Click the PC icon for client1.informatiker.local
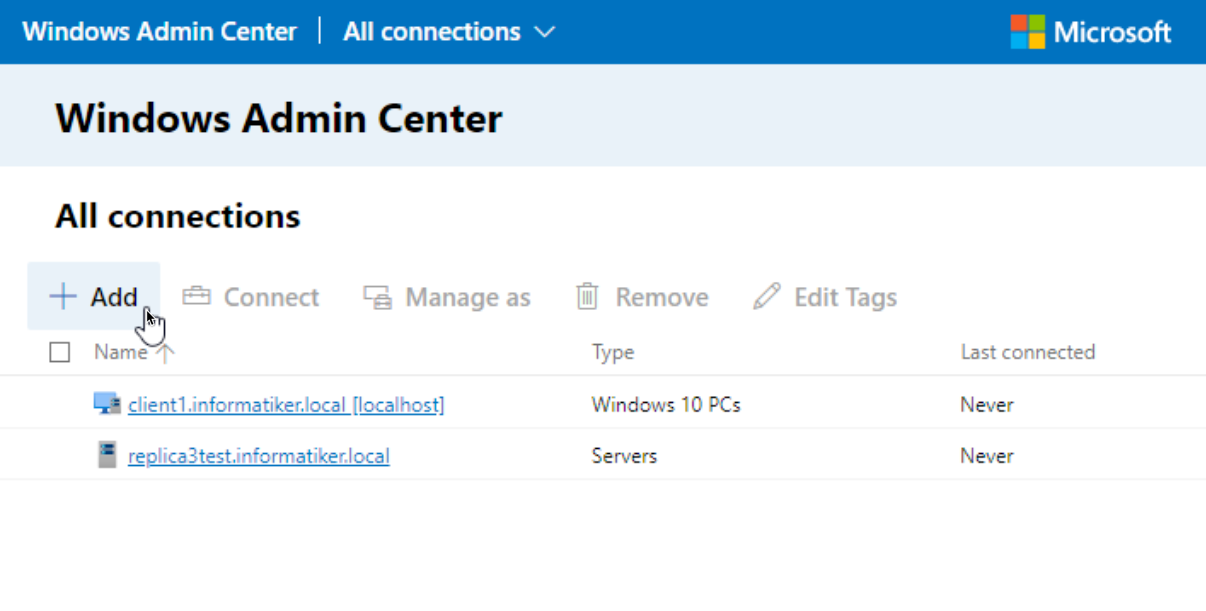Screen dimensions: 1206x611 click(x=107, y=403)
